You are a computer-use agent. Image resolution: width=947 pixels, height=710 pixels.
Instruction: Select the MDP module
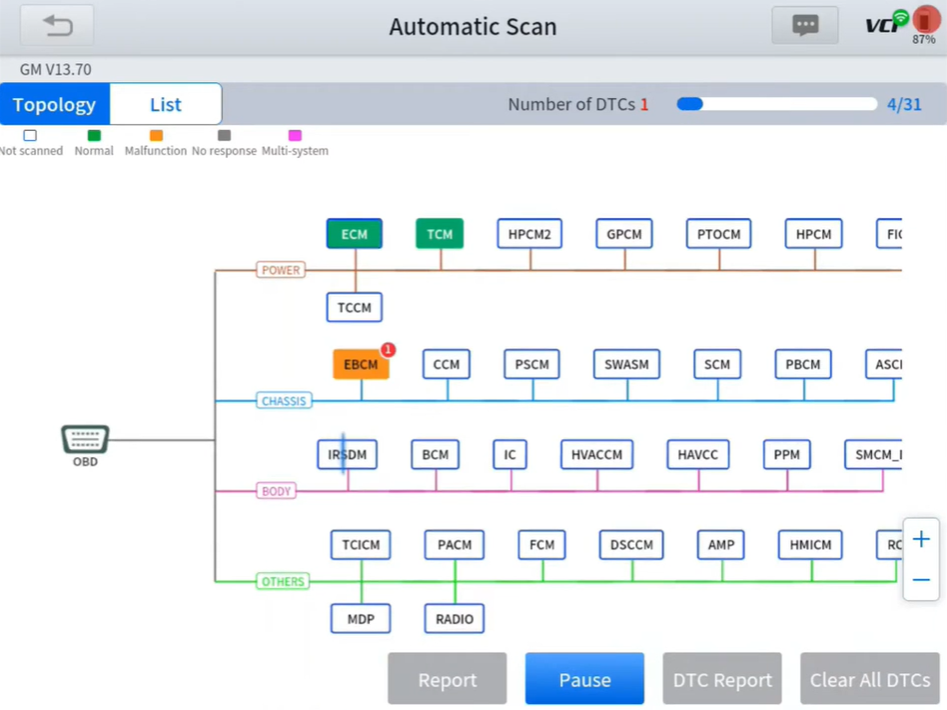pyautogui.click(x=361, y=618)
